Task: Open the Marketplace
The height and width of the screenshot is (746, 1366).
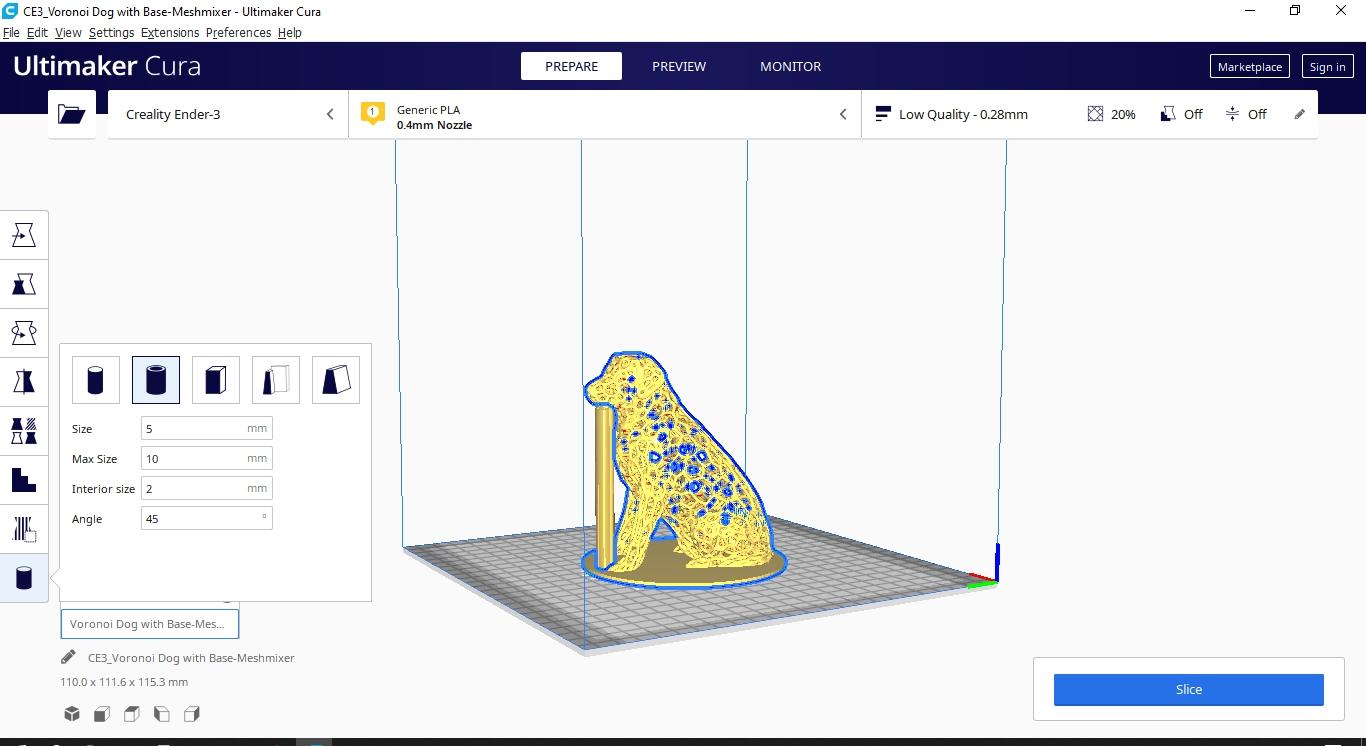Action: pyautogui.click(x=1249, y=66)
